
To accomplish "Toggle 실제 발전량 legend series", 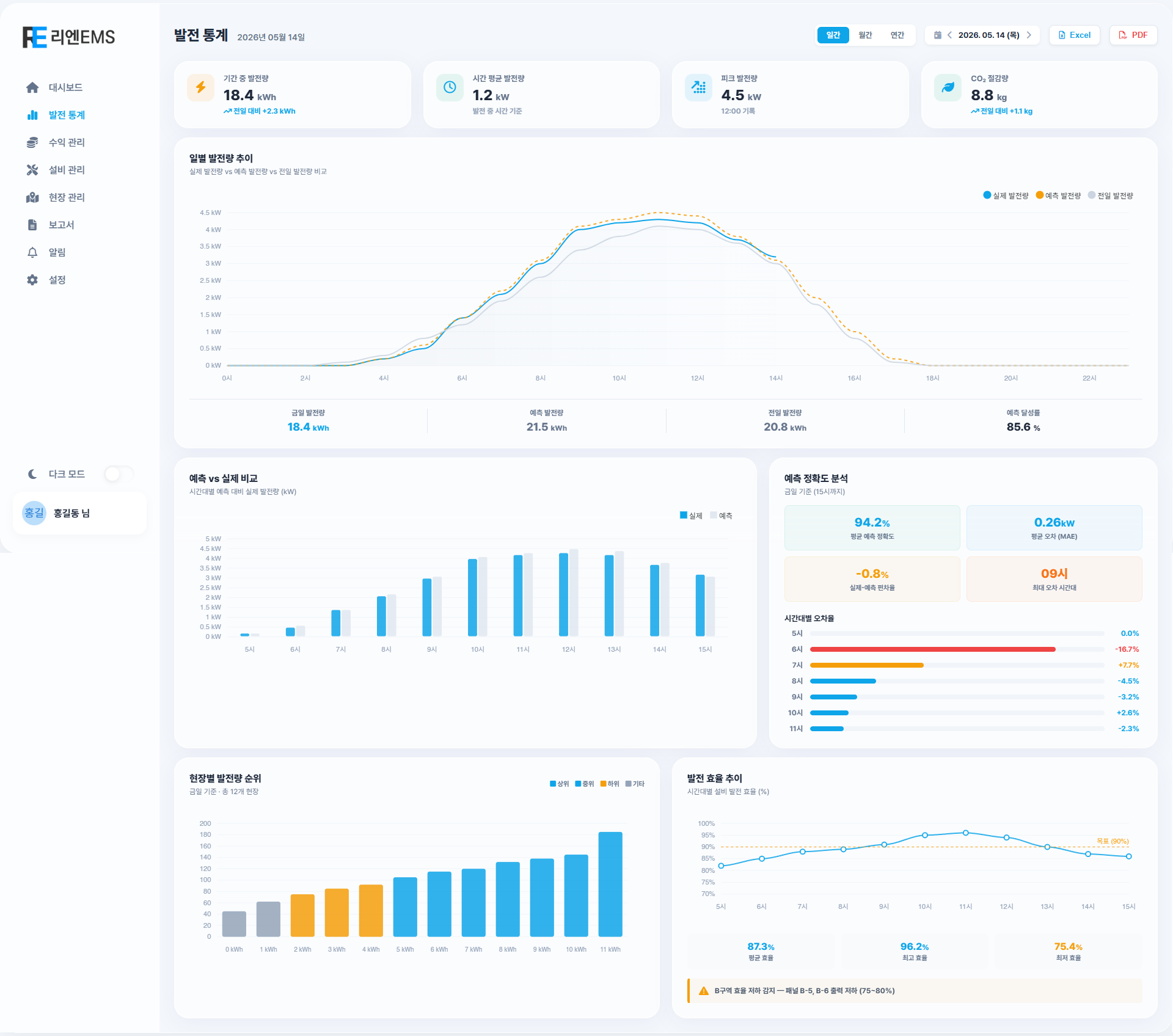I will pyautogui.click(x=1006, y=195).
